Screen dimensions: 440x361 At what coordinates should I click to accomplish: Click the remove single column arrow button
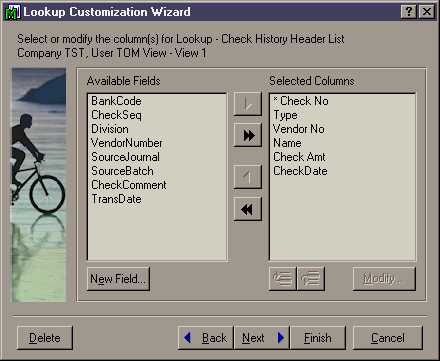point(247,177)
